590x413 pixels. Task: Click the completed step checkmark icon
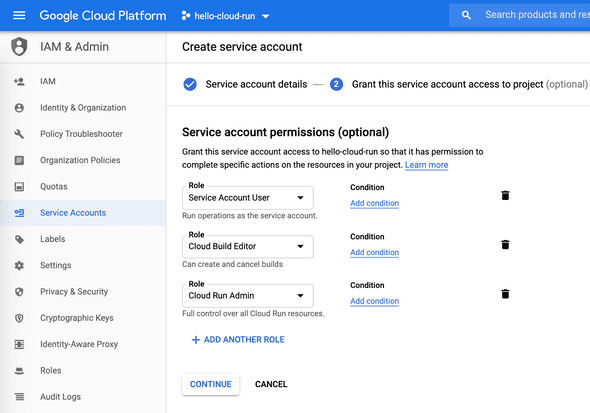[x=190, y=84]
